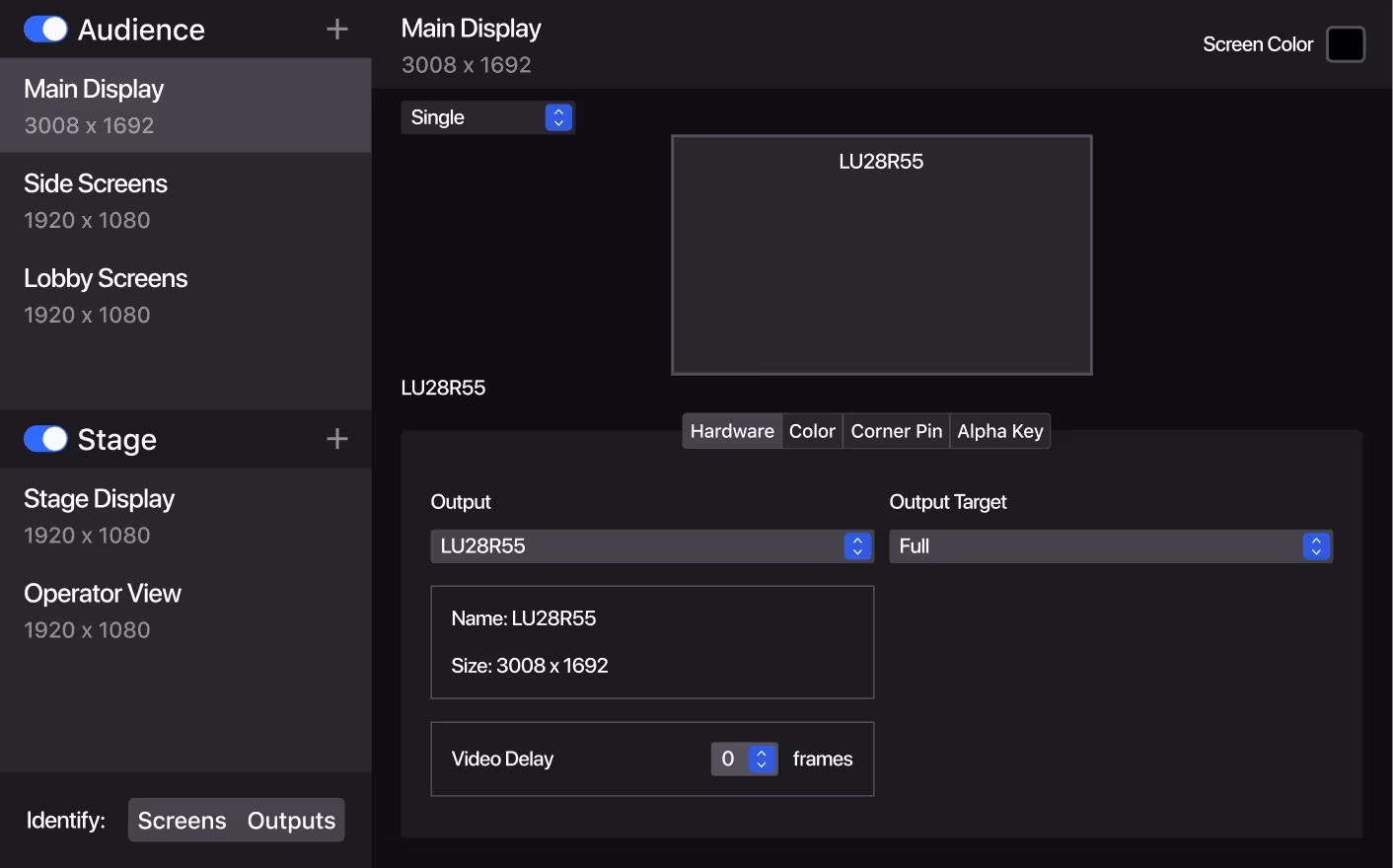Expand the Output Target Full dropdown
The width and height of the screenshot is (1393, 868).
[x=1110, y=546]
